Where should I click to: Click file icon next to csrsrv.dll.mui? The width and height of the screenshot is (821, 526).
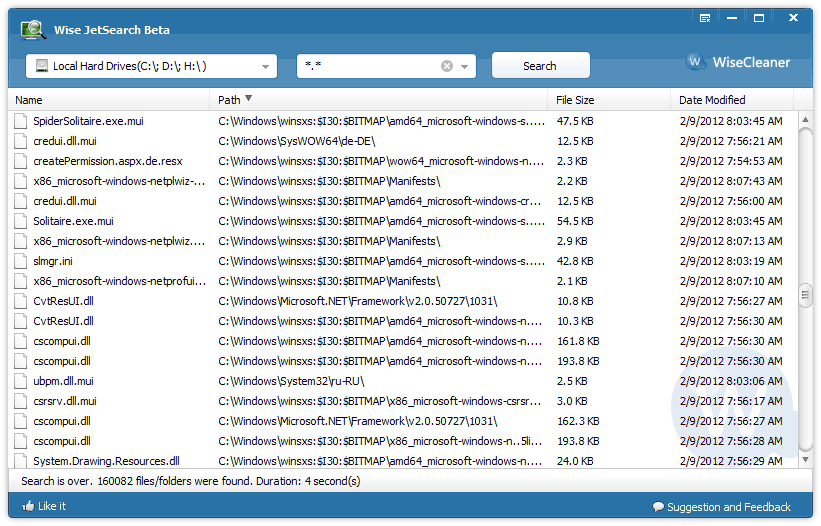[x=20, y=401]
